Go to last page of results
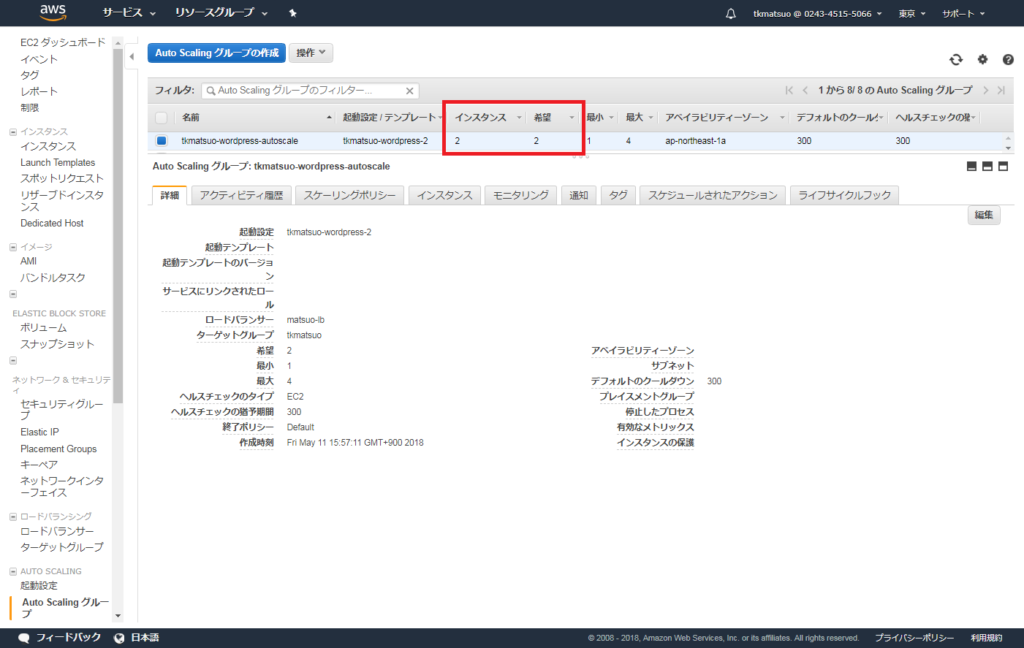Screen dimensions: 1024x648 click(x=1001, y=90)
